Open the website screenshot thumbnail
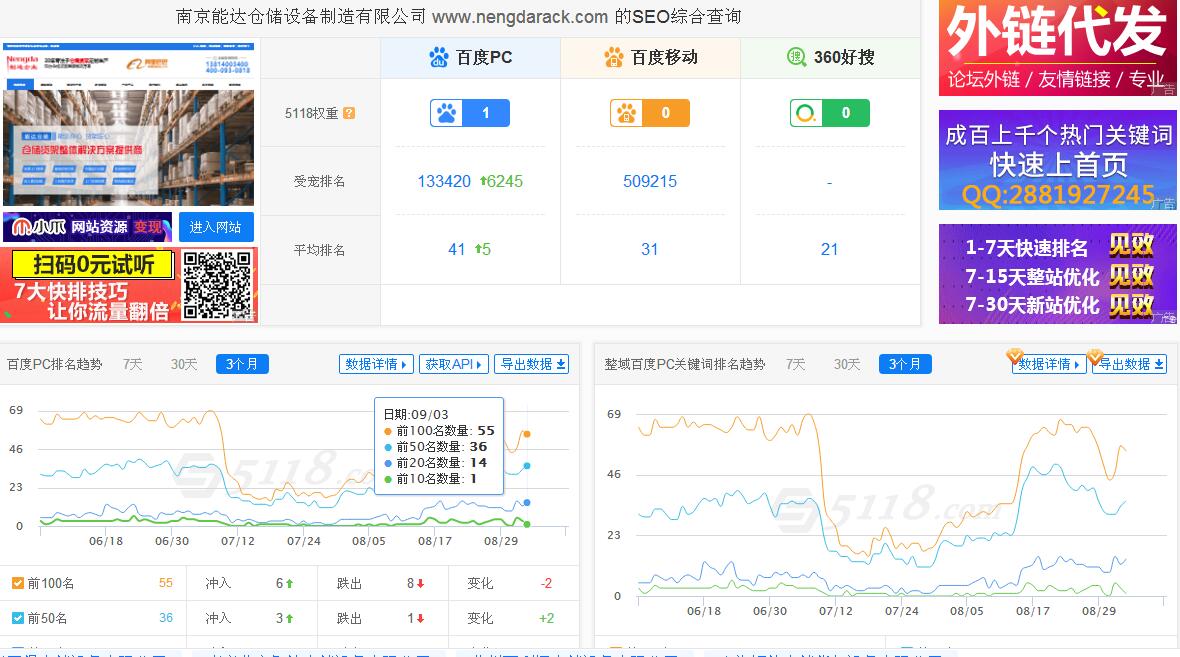The image size is (1180, 657). 129,124
